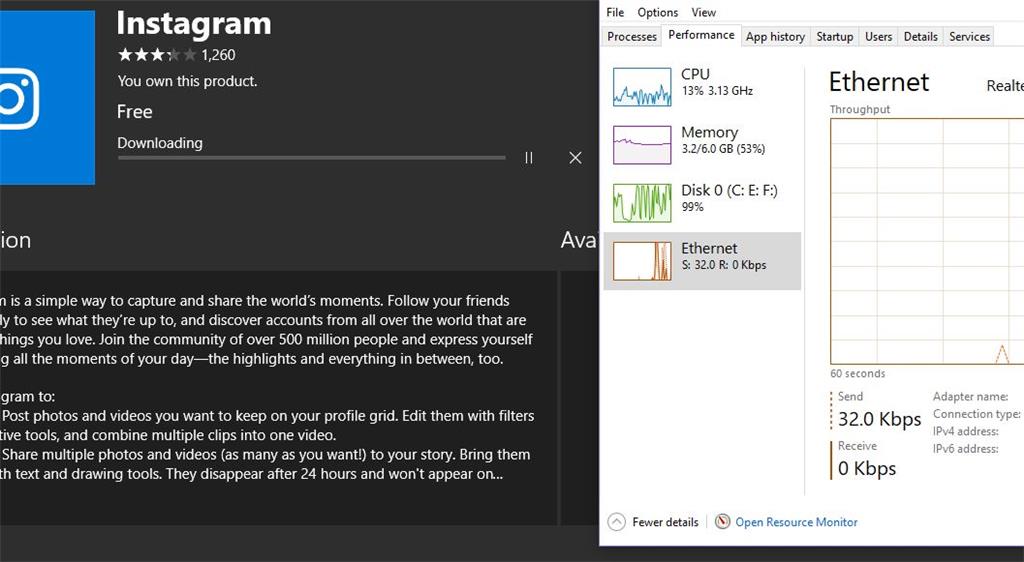Viewport: 1024px width, 562px height.
Task: Click the Ethernet S: 32.0 R: 0 Kbps entry
Action: click(x=702, y=261)
